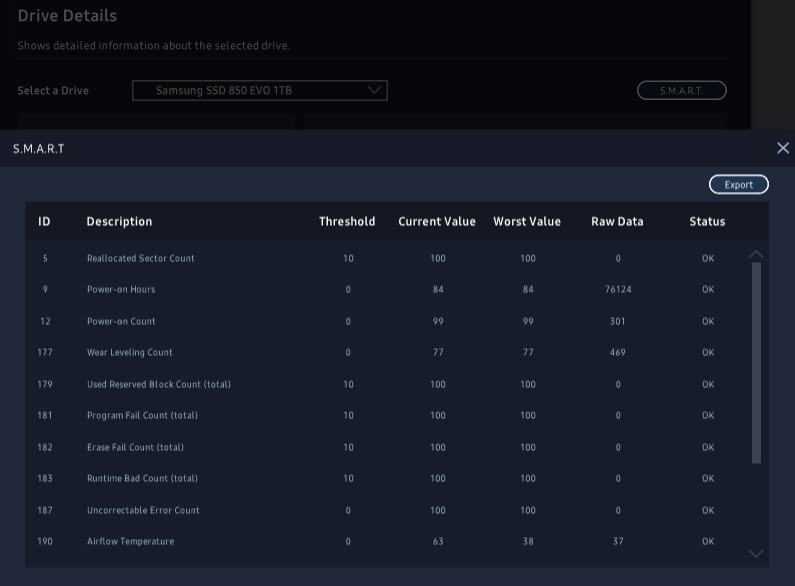Screen dimensions: 795x586
Task: Click ID 5 cell
Action: coord(45,258)
